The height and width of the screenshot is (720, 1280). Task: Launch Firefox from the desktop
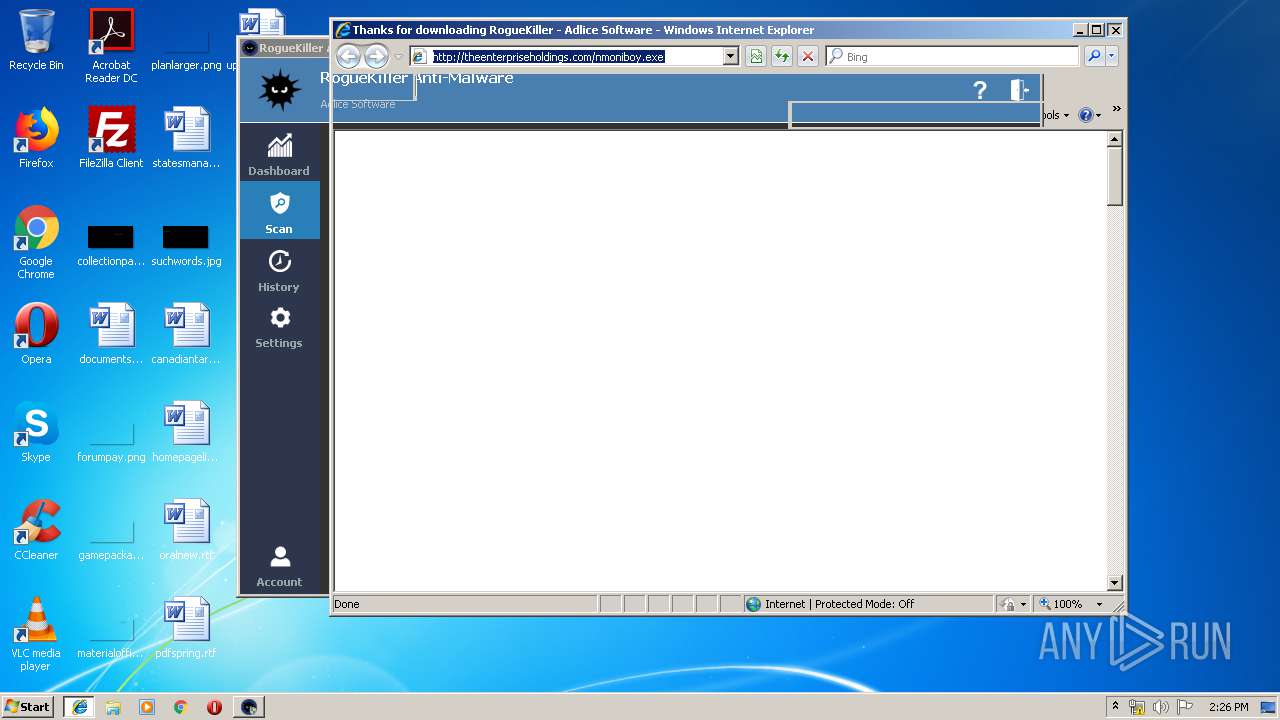36,138
